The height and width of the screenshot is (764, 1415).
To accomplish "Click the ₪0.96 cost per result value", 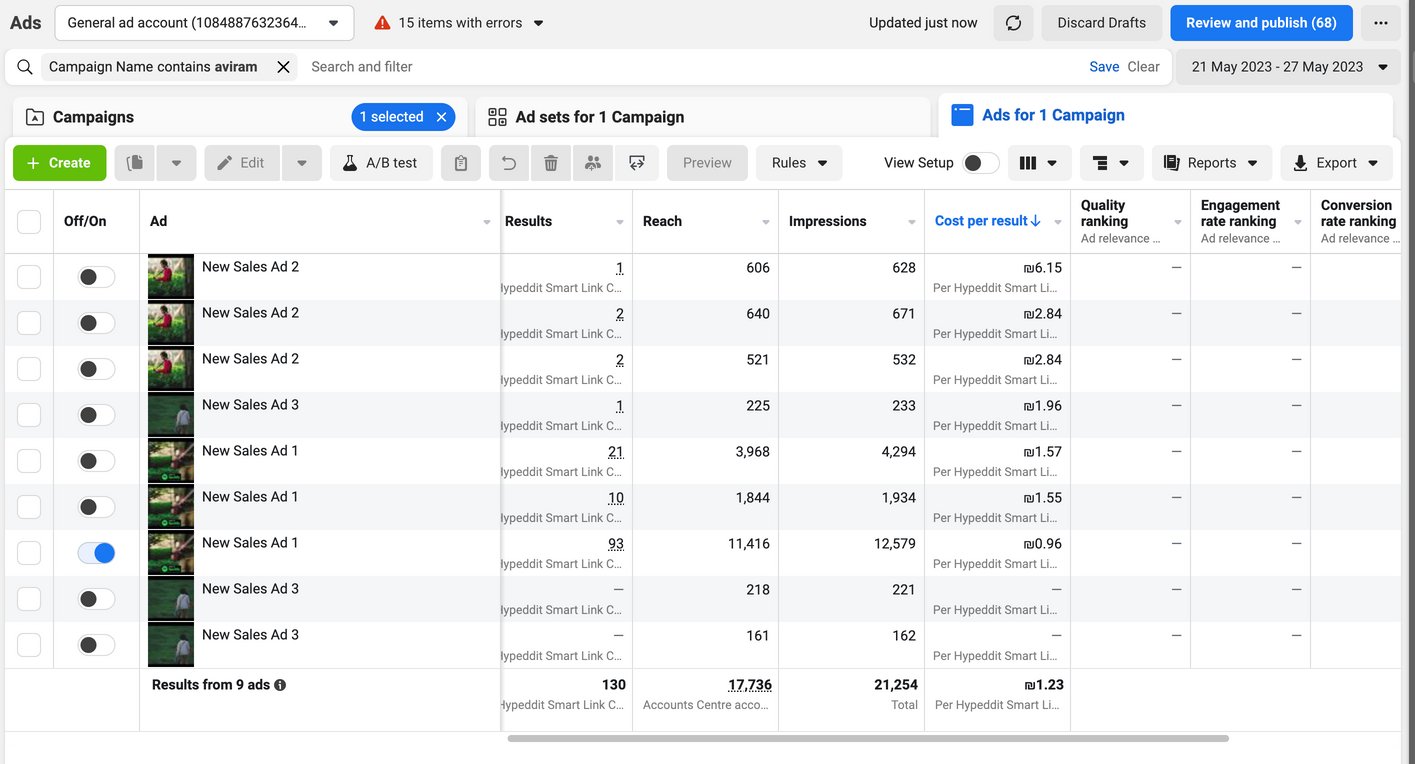I will point(1042,544).
